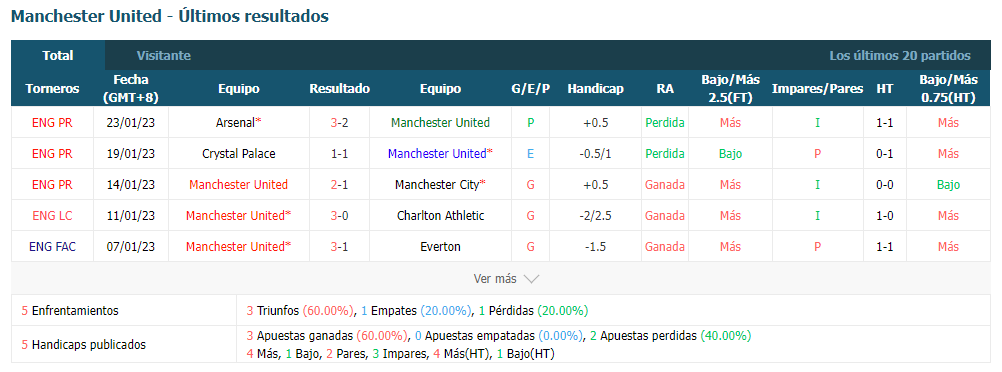This screenshot has width=1002, height=372.
Task: Open Charlton Athletic team page
Action: click(x=440, y=216)
